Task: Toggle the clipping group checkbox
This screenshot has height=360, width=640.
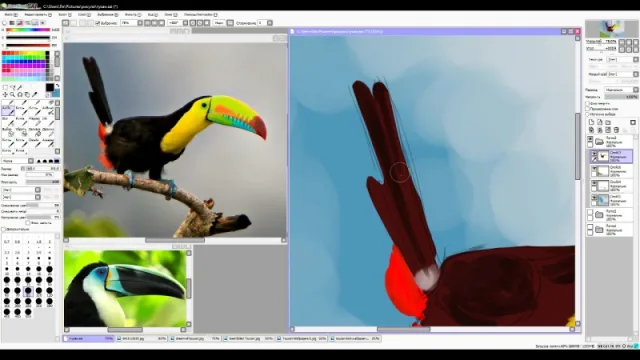Action: (x=588, y=109)
